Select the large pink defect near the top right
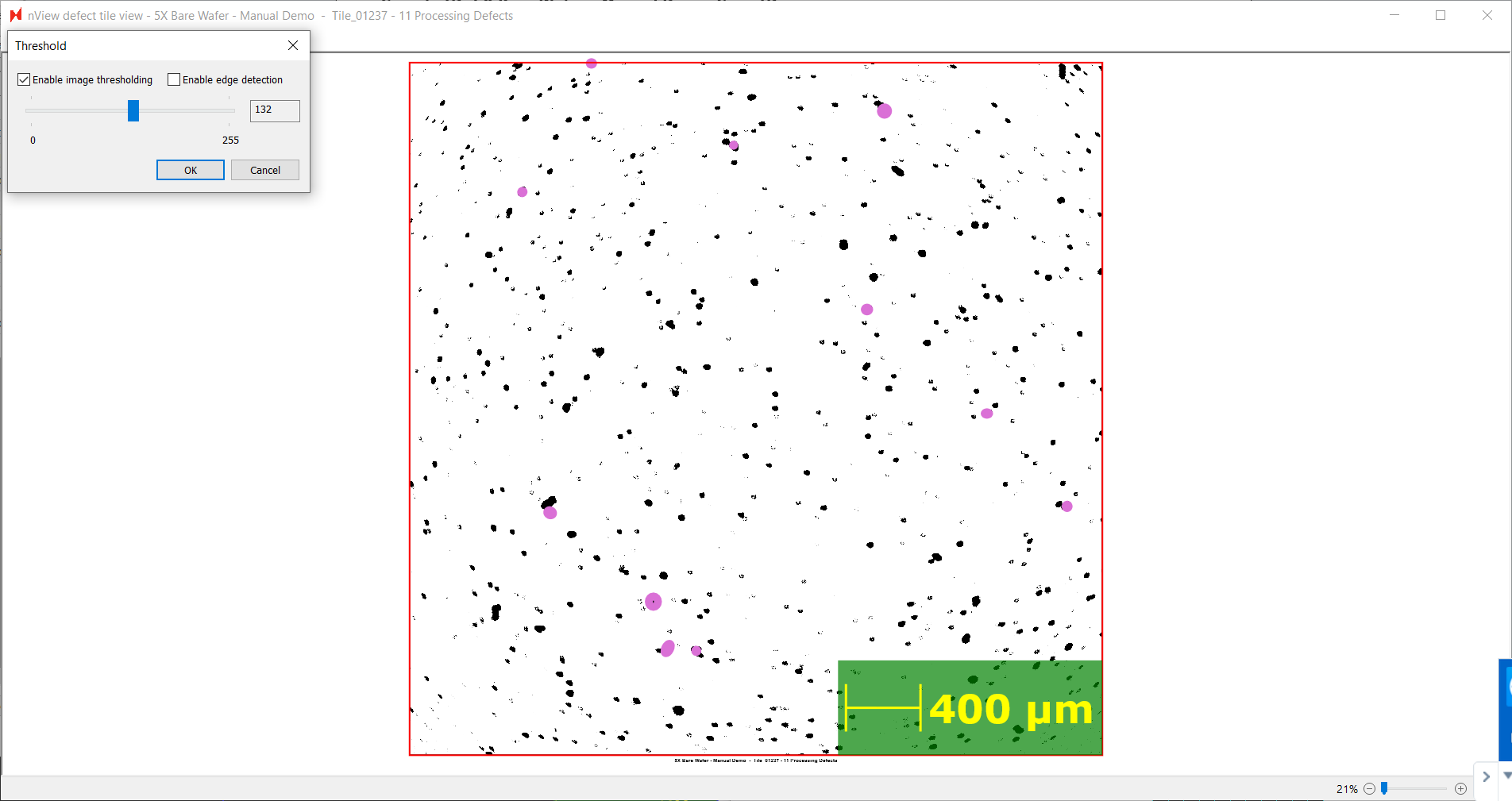The image size is (1512, 801). coord(884,111)
